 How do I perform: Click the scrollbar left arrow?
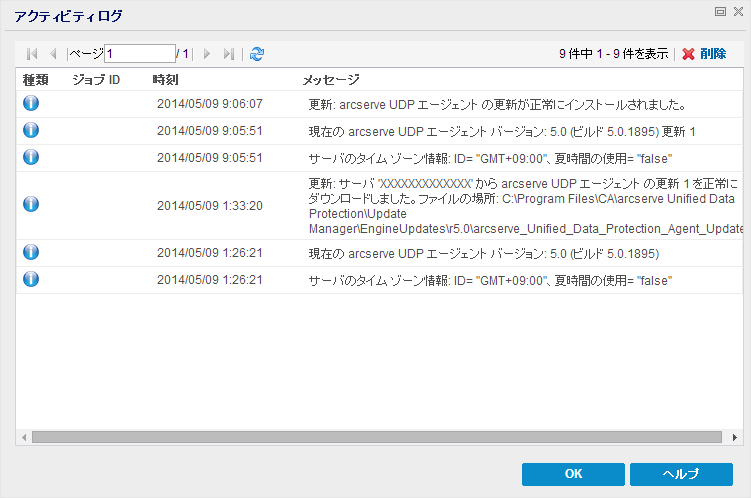(23, 437)
